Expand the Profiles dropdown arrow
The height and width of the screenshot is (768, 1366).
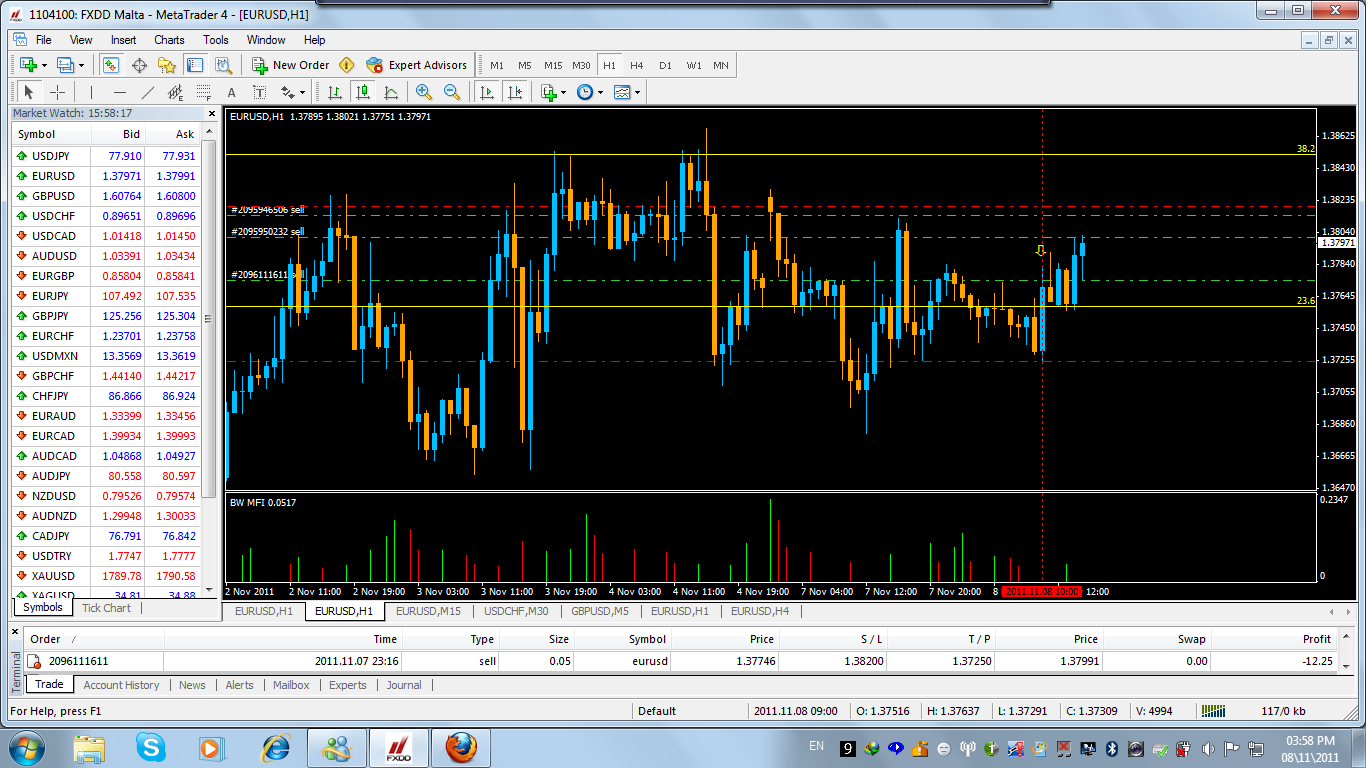coord(82,65)
